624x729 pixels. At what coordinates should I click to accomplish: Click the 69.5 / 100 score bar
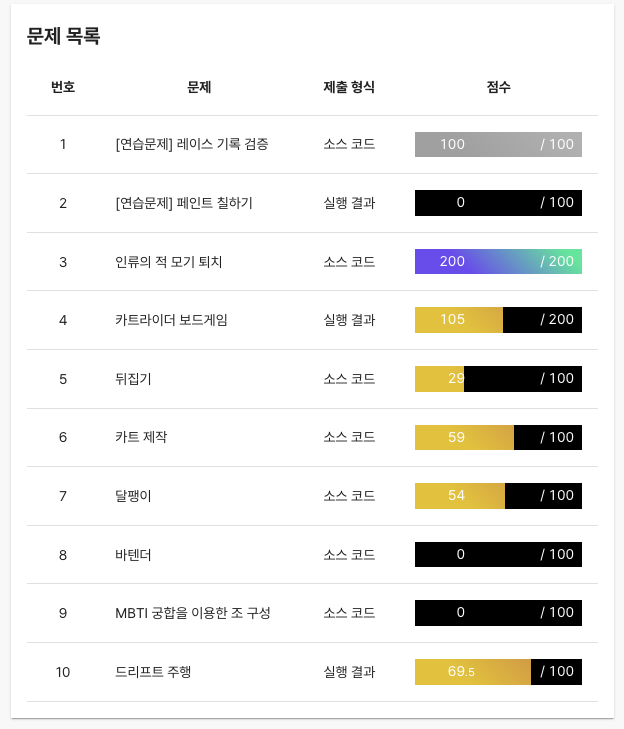click(x=498, y=672)
